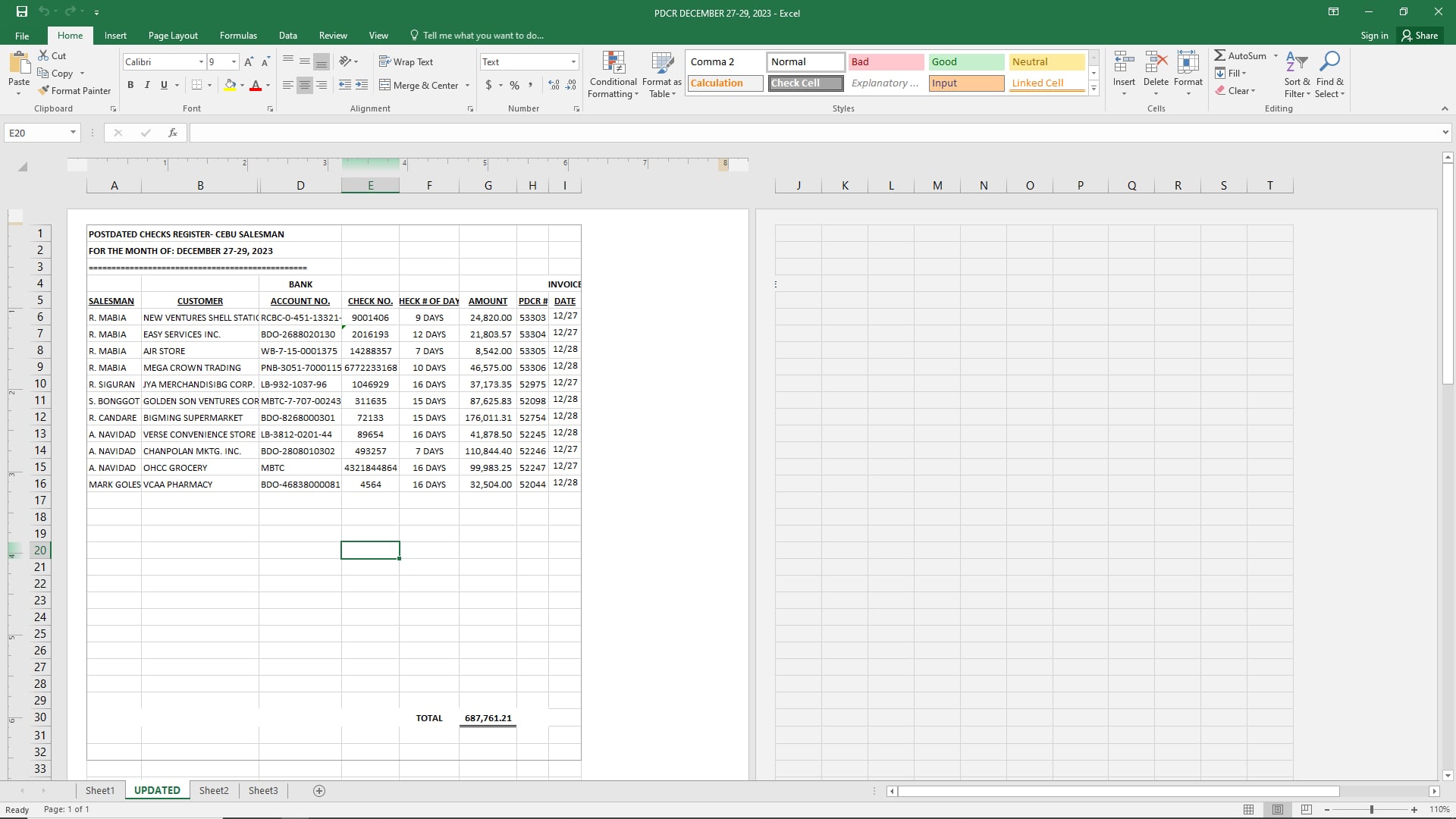The height and width of the screenshot is (819, 1456).
Task: Click the Merge & Center icon
Action: (384, 85)
